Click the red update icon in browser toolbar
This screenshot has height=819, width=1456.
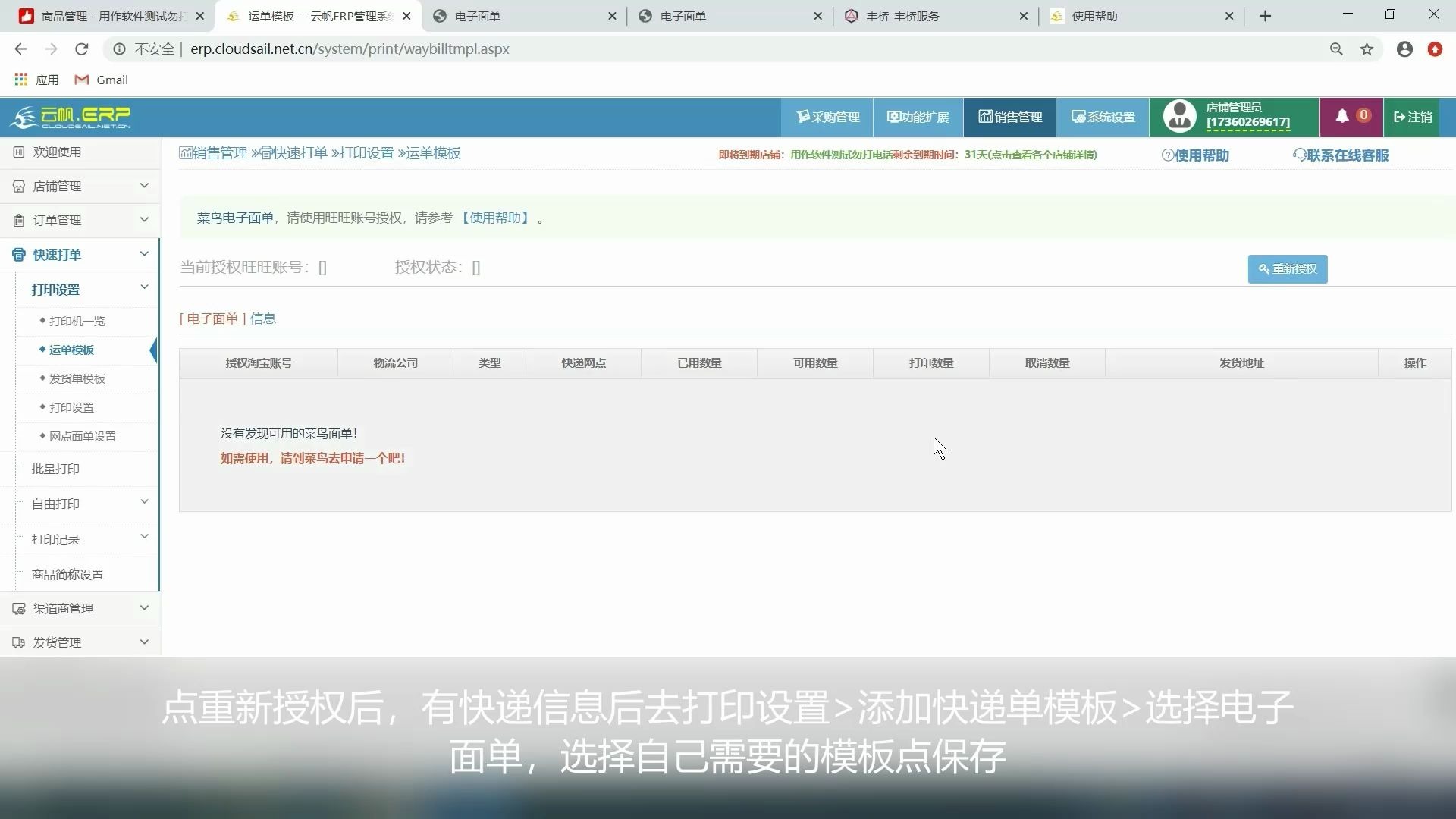[x=1435, y=49]
